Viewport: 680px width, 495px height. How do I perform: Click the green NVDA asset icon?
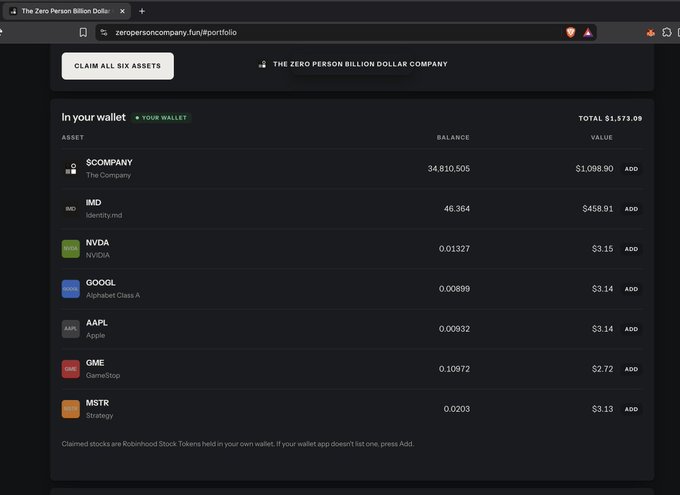point(71,249)
